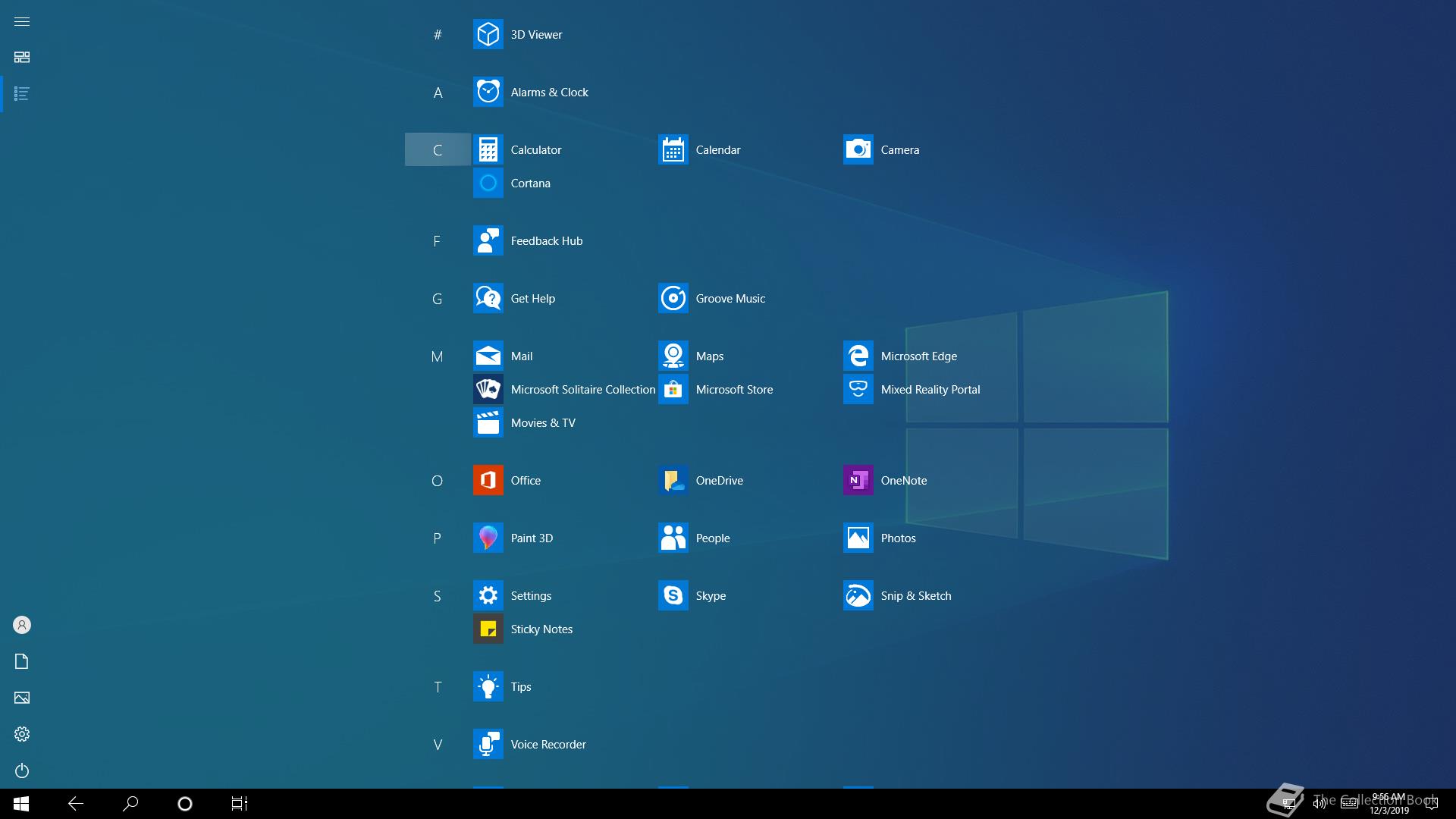Open Microsoft Solitaire Collection icon

click(x=488, y=389)
